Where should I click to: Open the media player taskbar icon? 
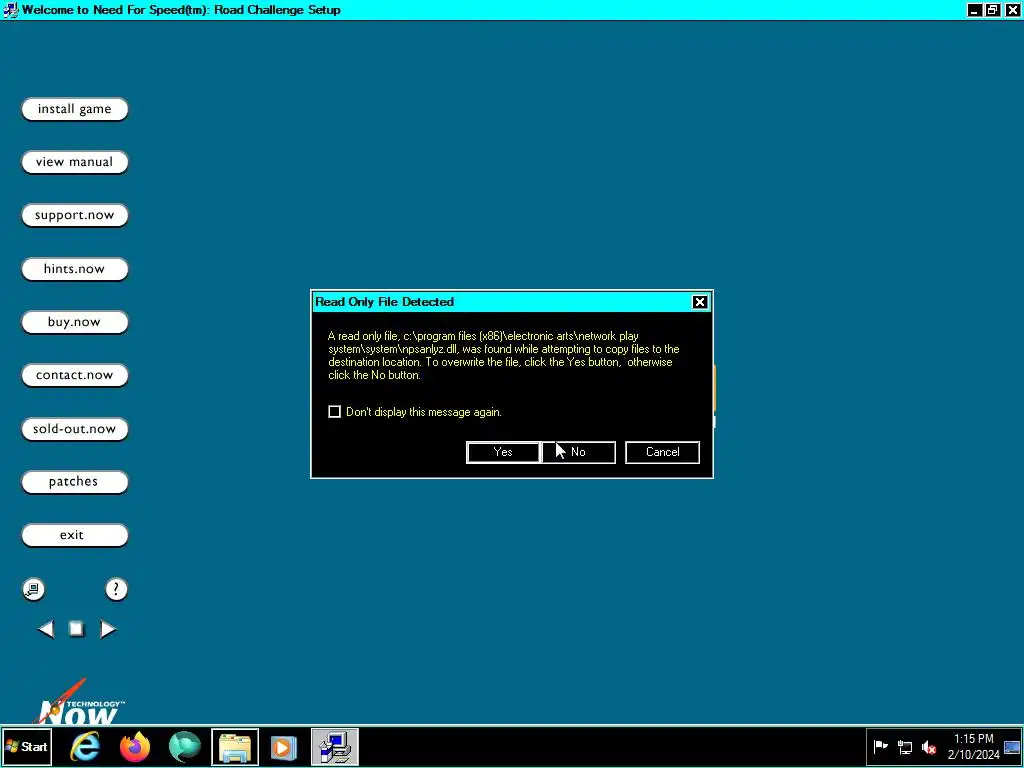tap(284, 746)
